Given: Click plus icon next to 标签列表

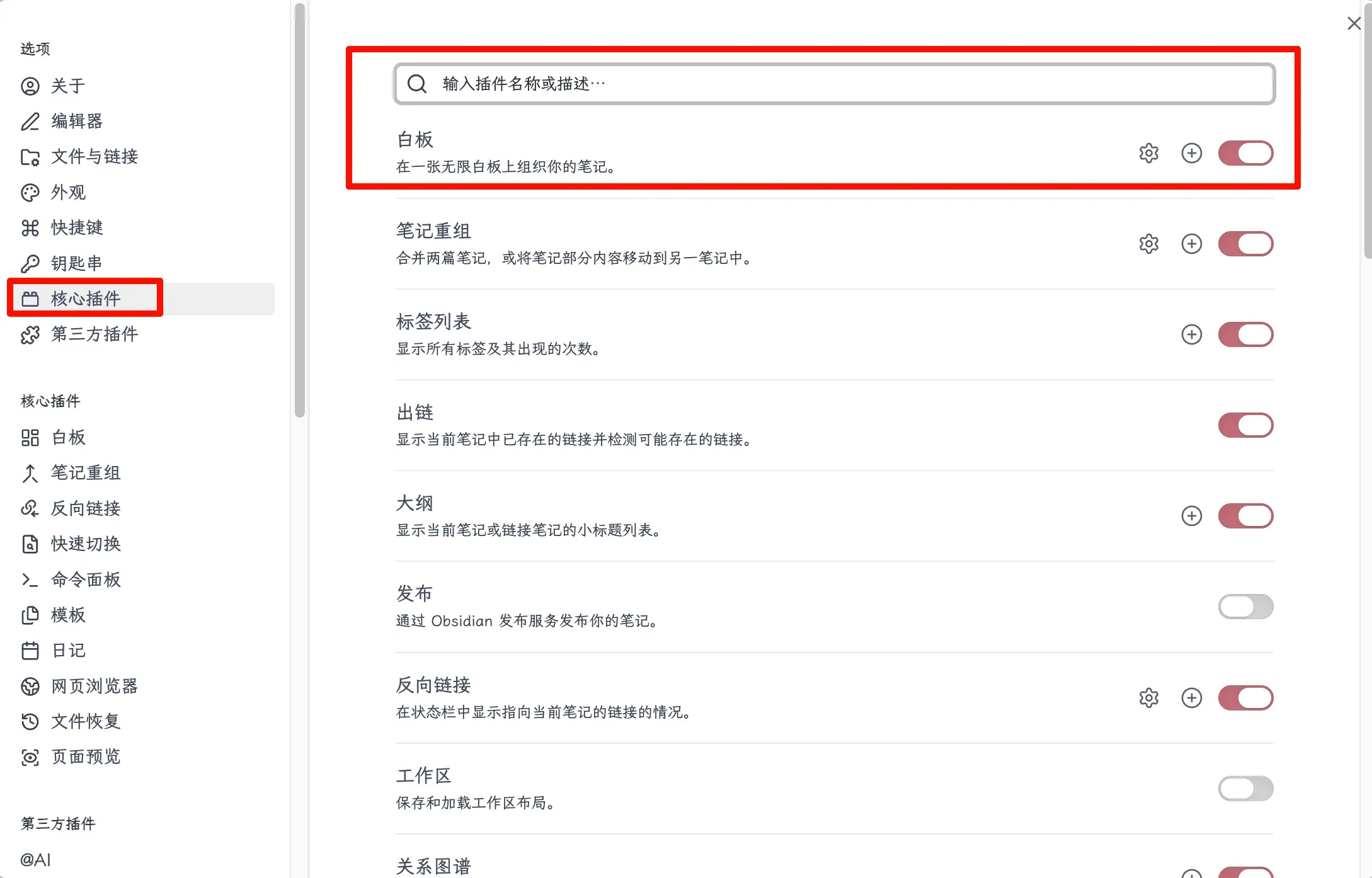Looking at the screenshot, I should click(x=1191, y=334).
